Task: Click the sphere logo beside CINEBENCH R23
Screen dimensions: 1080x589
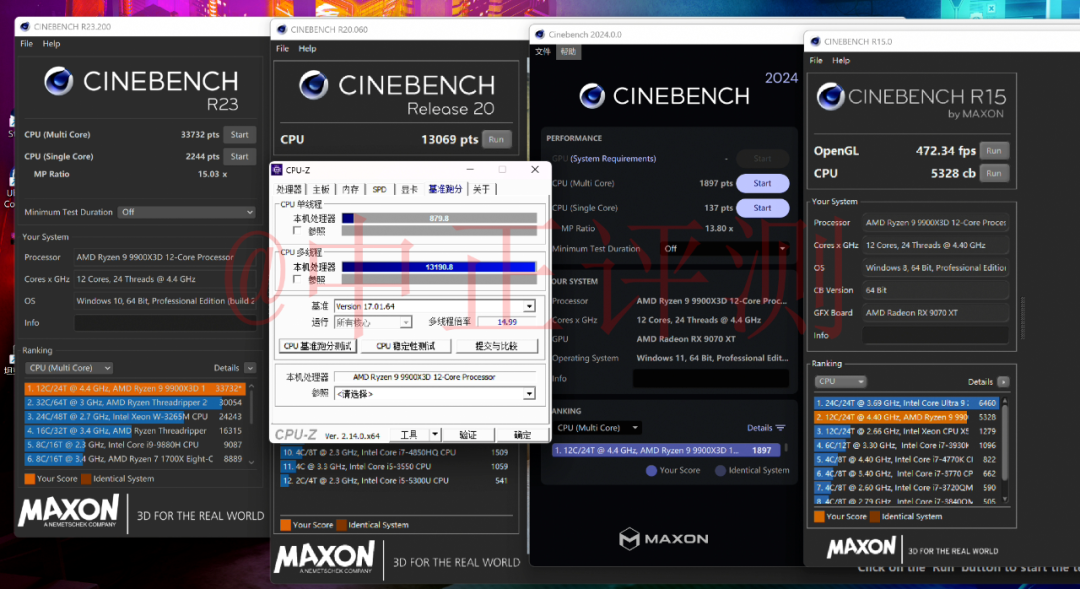Action: (x=59, y=81)
